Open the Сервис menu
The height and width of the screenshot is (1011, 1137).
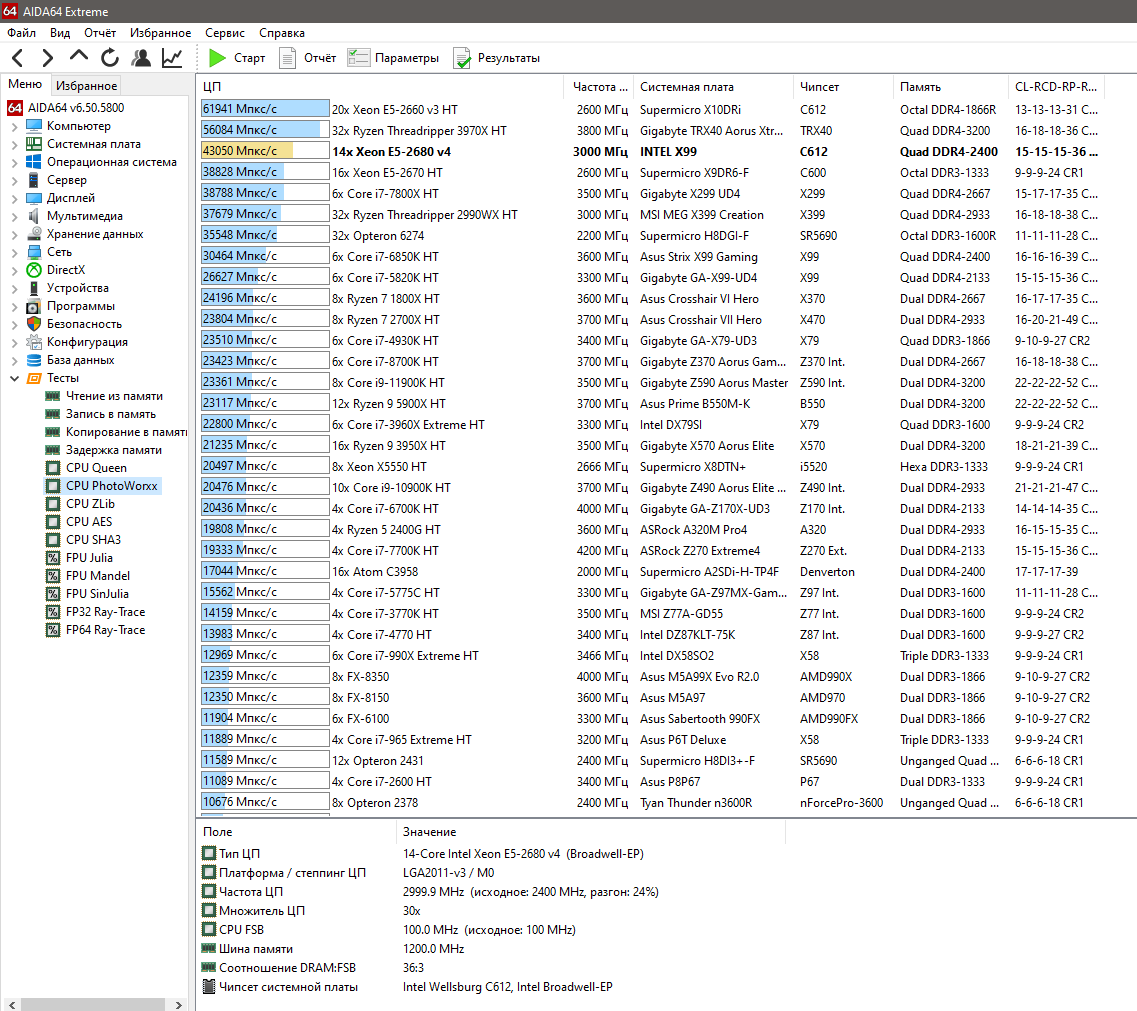coord(225,33)
